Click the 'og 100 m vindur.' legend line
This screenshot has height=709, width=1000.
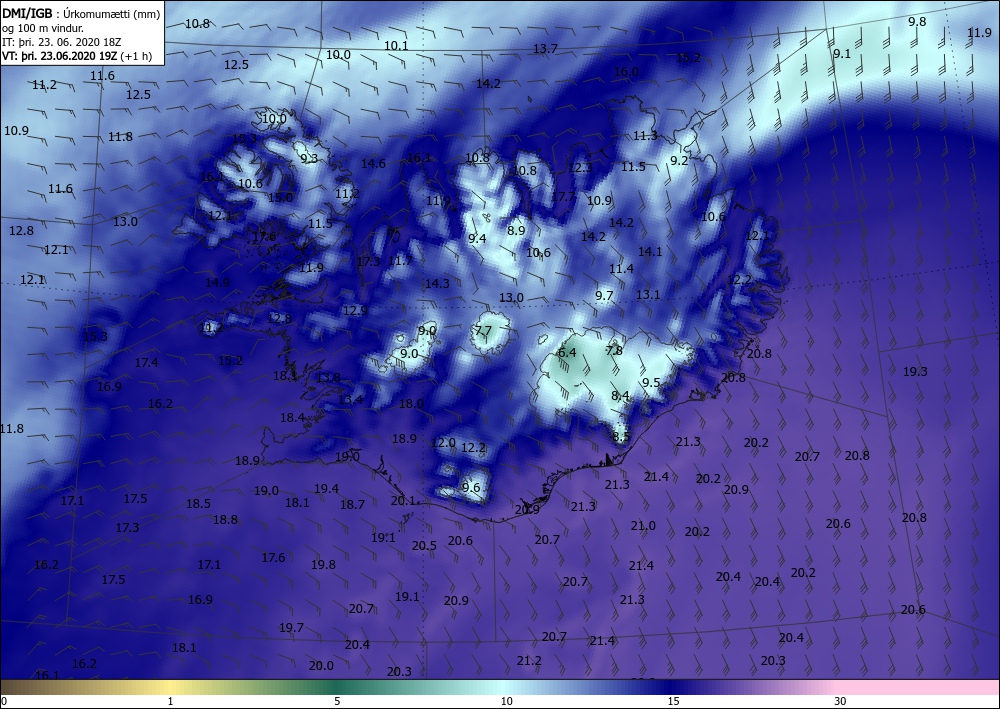[x=43, y=29]
